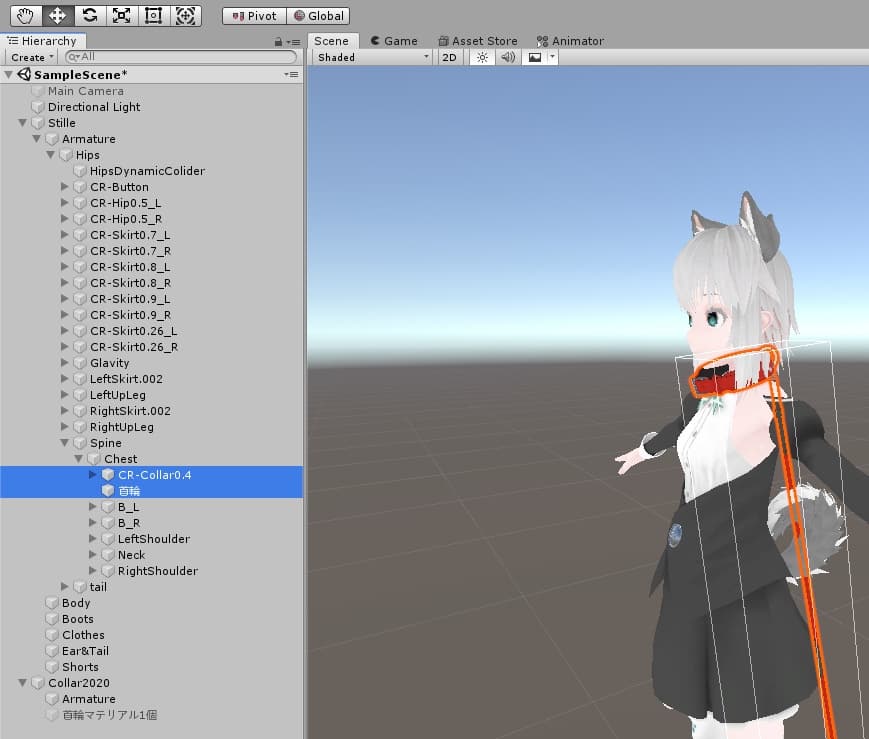Image resolution: width=869 pixels, height=739 pixels.
Task: Collapse the Spine bone
Action: pyautogui.click(x=65, y=442)
